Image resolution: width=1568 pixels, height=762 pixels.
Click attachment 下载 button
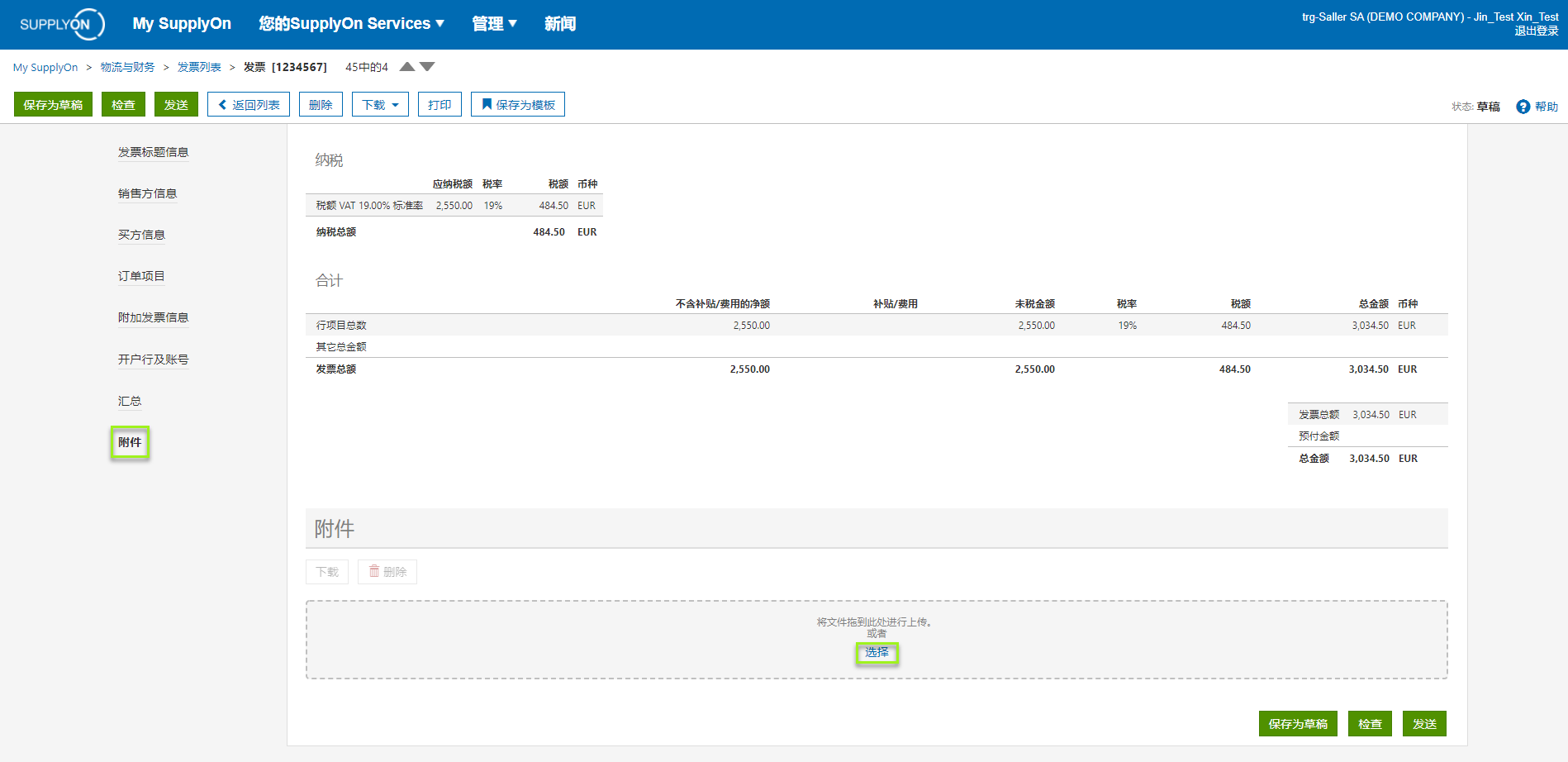click(x=327, y=572)
